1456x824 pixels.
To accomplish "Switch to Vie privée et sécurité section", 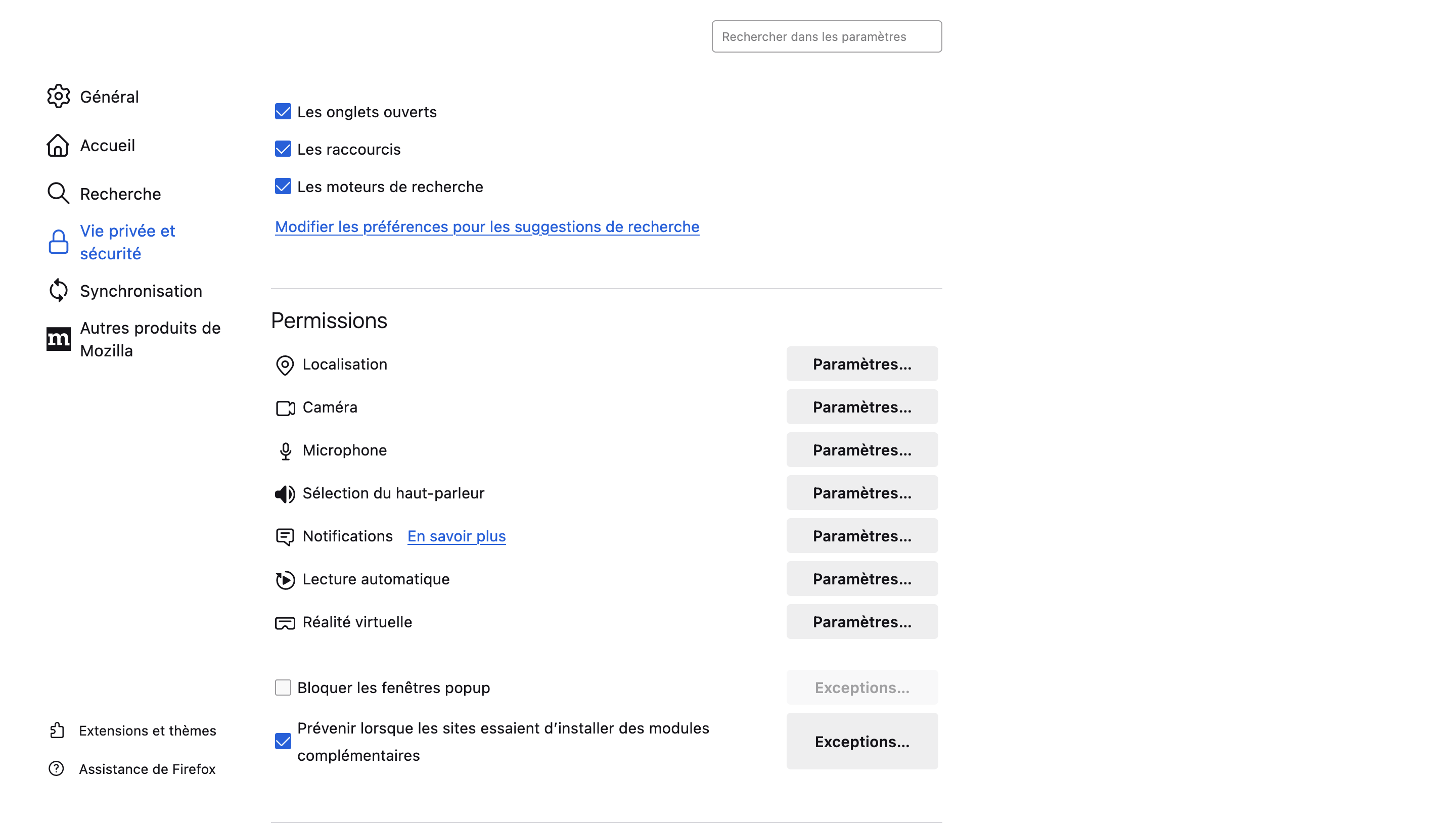I will coord(127,242).
